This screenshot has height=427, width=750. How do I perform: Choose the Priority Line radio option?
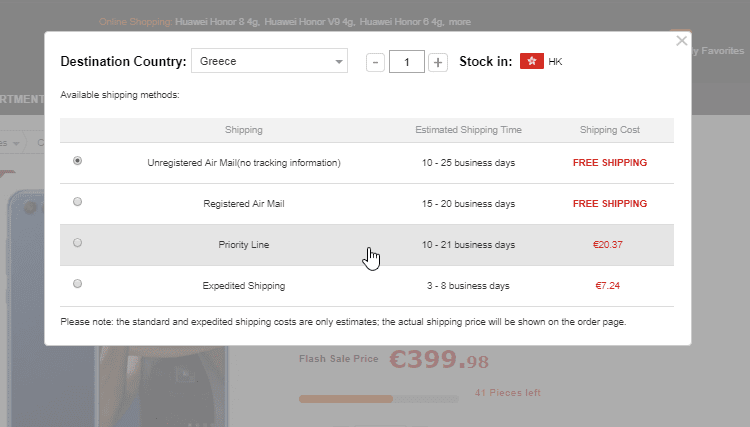[77, 243]
